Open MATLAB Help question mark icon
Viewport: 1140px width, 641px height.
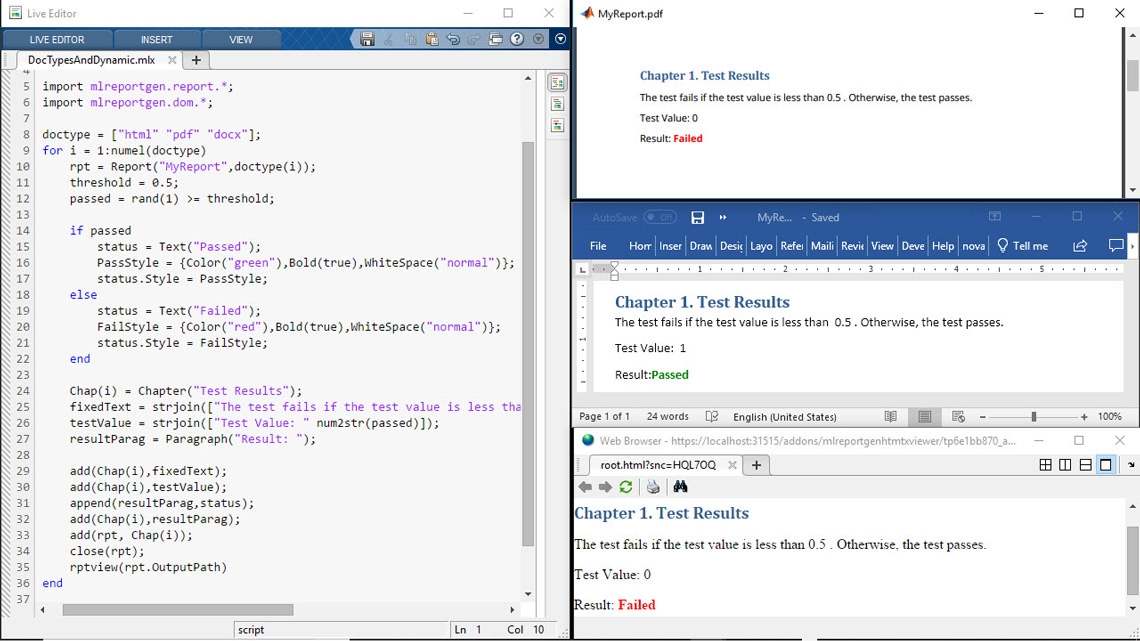[517, 39]
